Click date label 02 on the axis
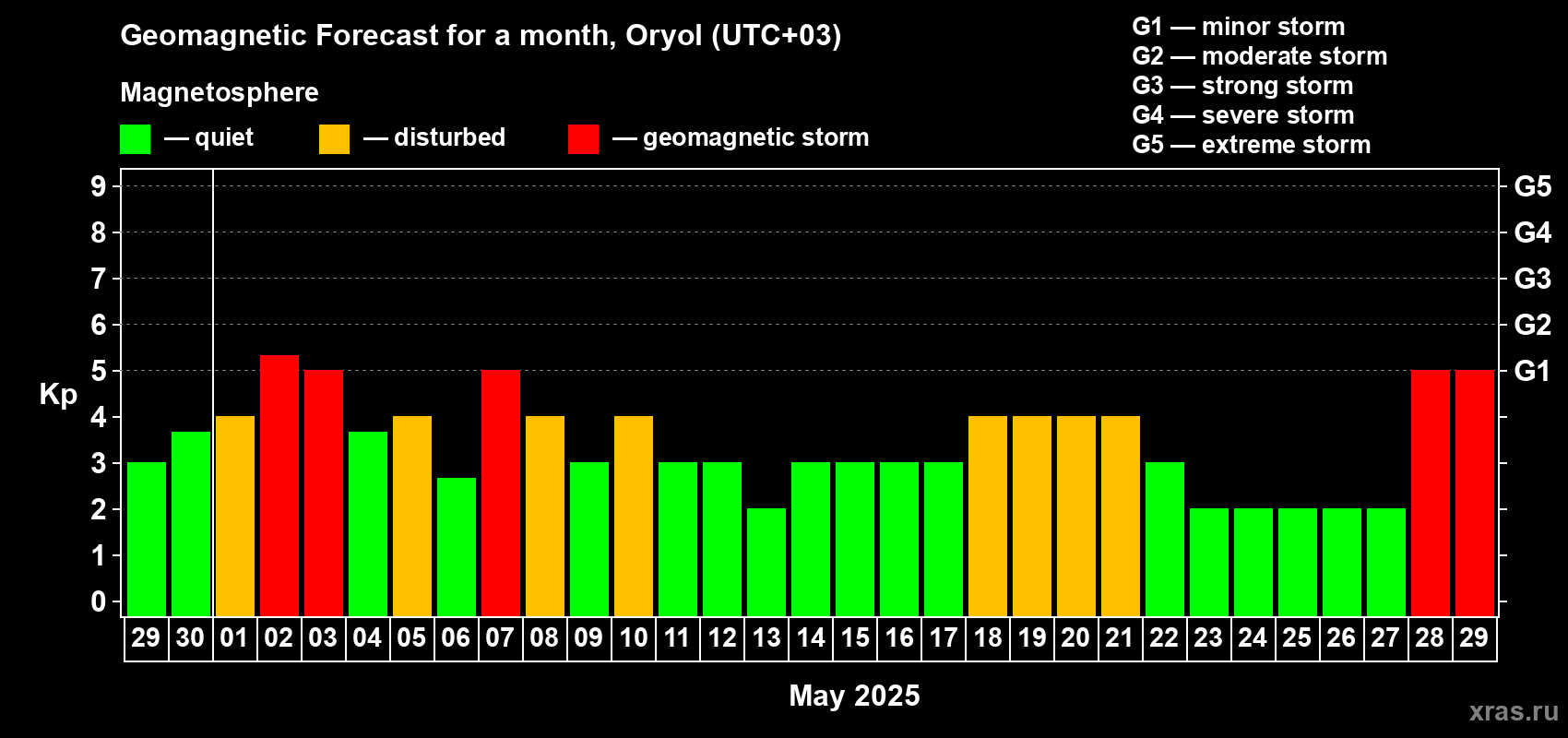 (279, 638)
